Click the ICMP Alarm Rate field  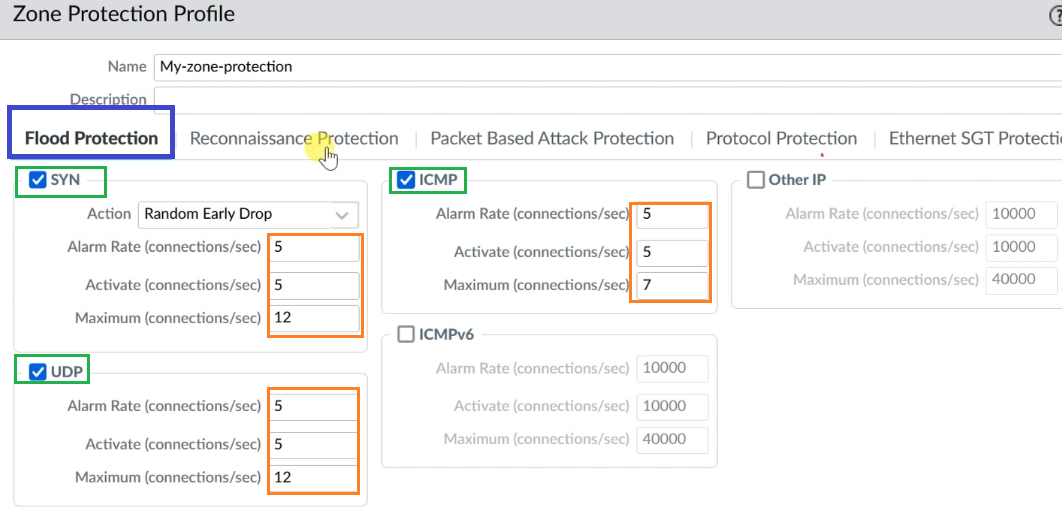[x=673, y=215]
